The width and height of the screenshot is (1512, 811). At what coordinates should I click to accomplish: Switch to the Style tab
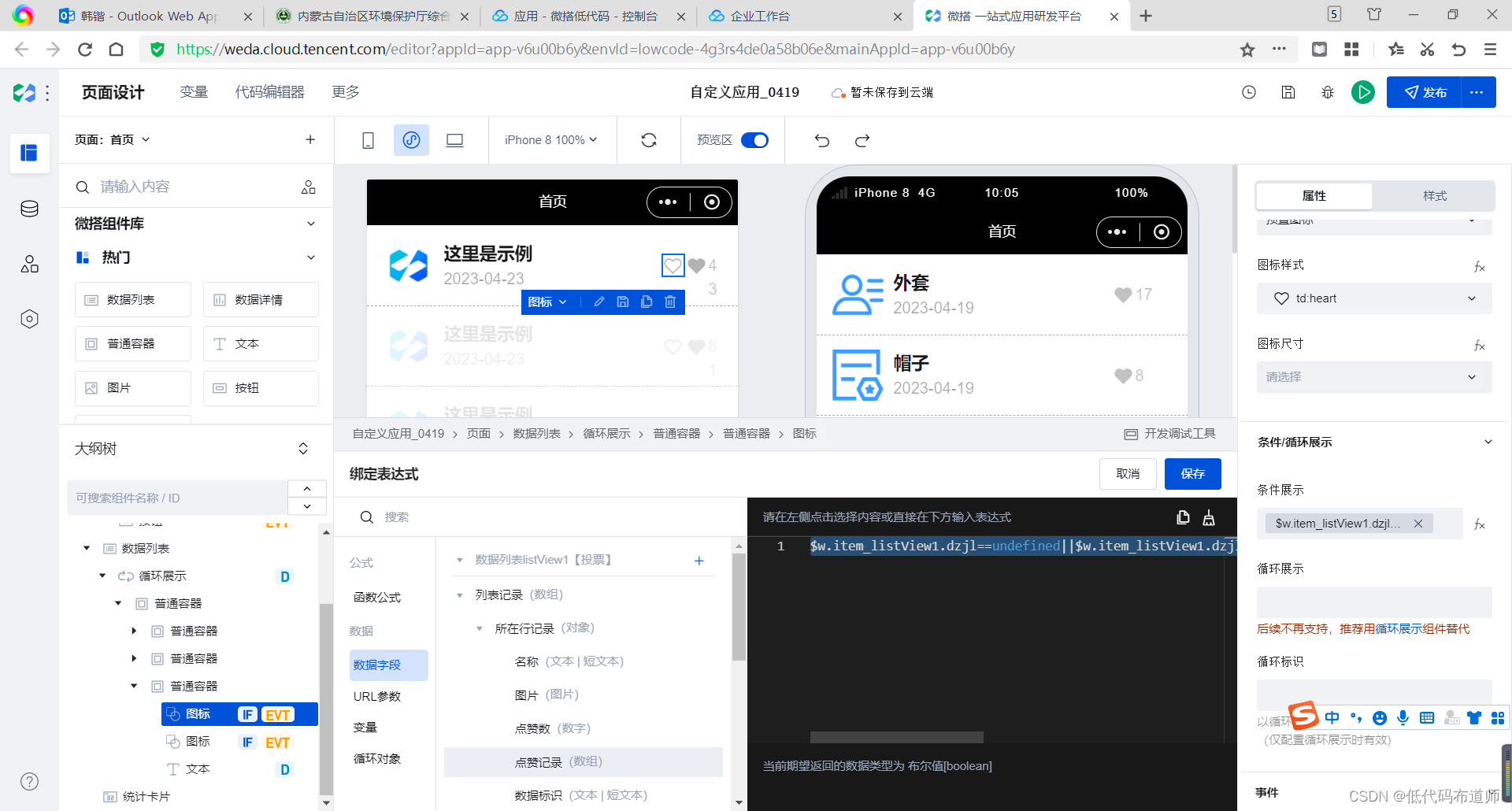[x=1434, y=196]
